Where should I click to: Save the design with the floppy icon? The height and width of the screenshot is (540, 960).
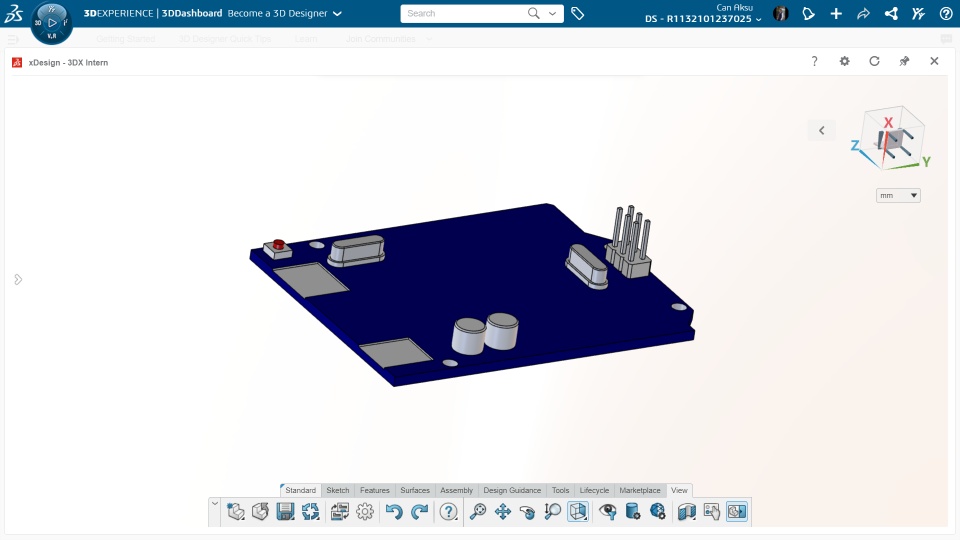coord(285,511)
